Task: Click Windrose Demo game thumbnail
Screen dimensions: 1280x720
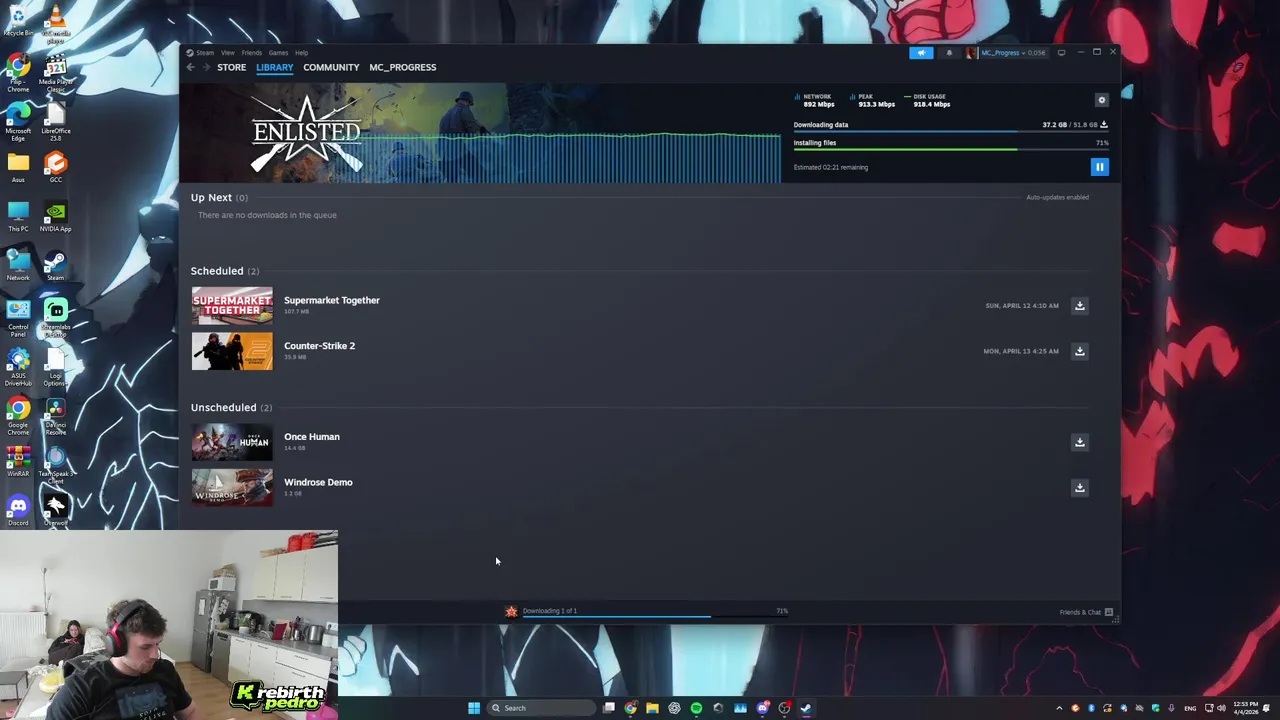Action: pos(232,488)
